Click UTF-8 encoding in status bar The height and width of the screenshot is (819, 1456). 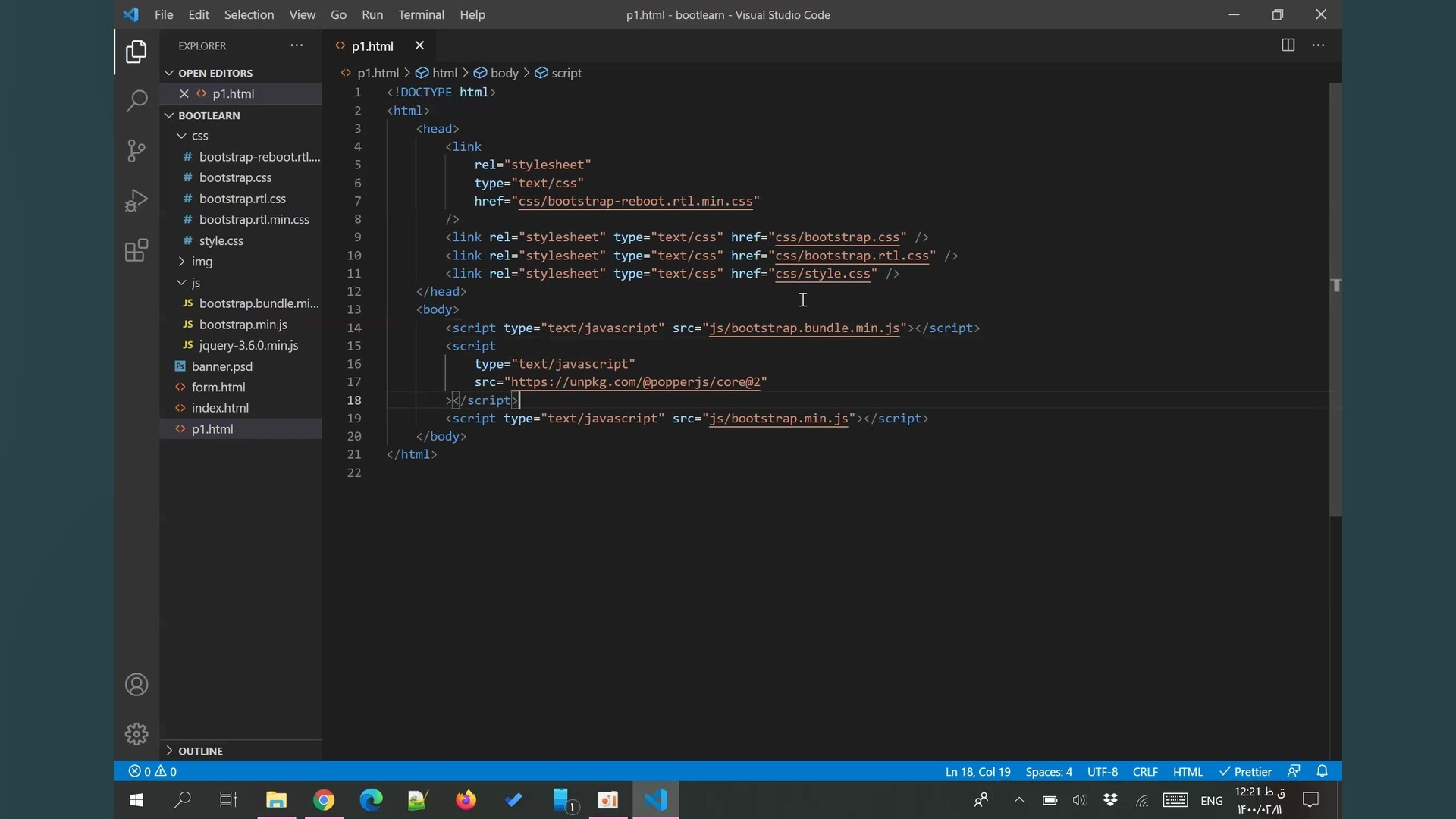[x=1102, y=771]
